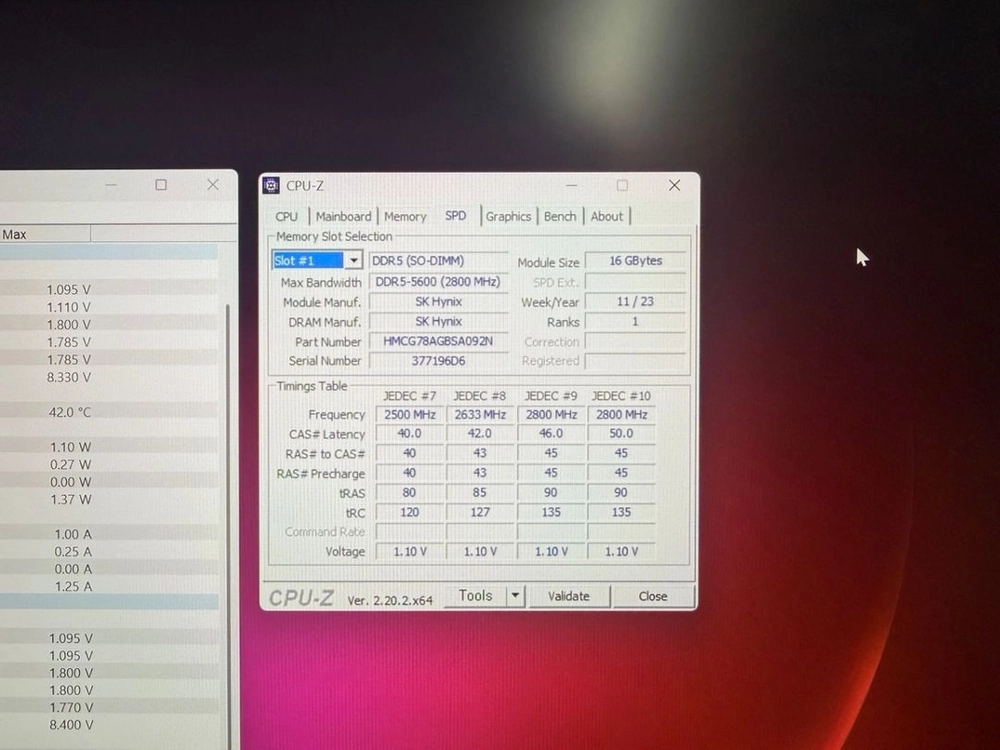This screenshot has width=1000, height=750.
Task: Click the Max column header
Action: click(45, 234)
